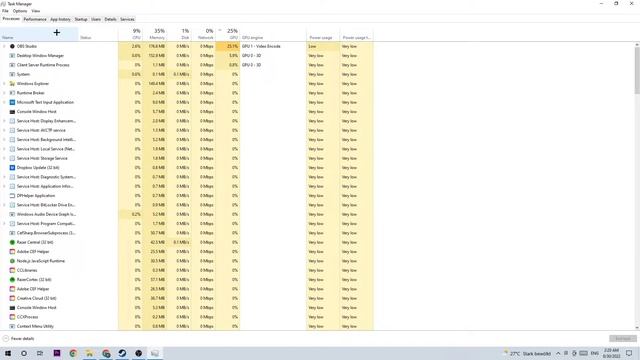This screenshot has width=640, height=360.
Task: Expand the Windows Explorer process group
Action: 4,84
